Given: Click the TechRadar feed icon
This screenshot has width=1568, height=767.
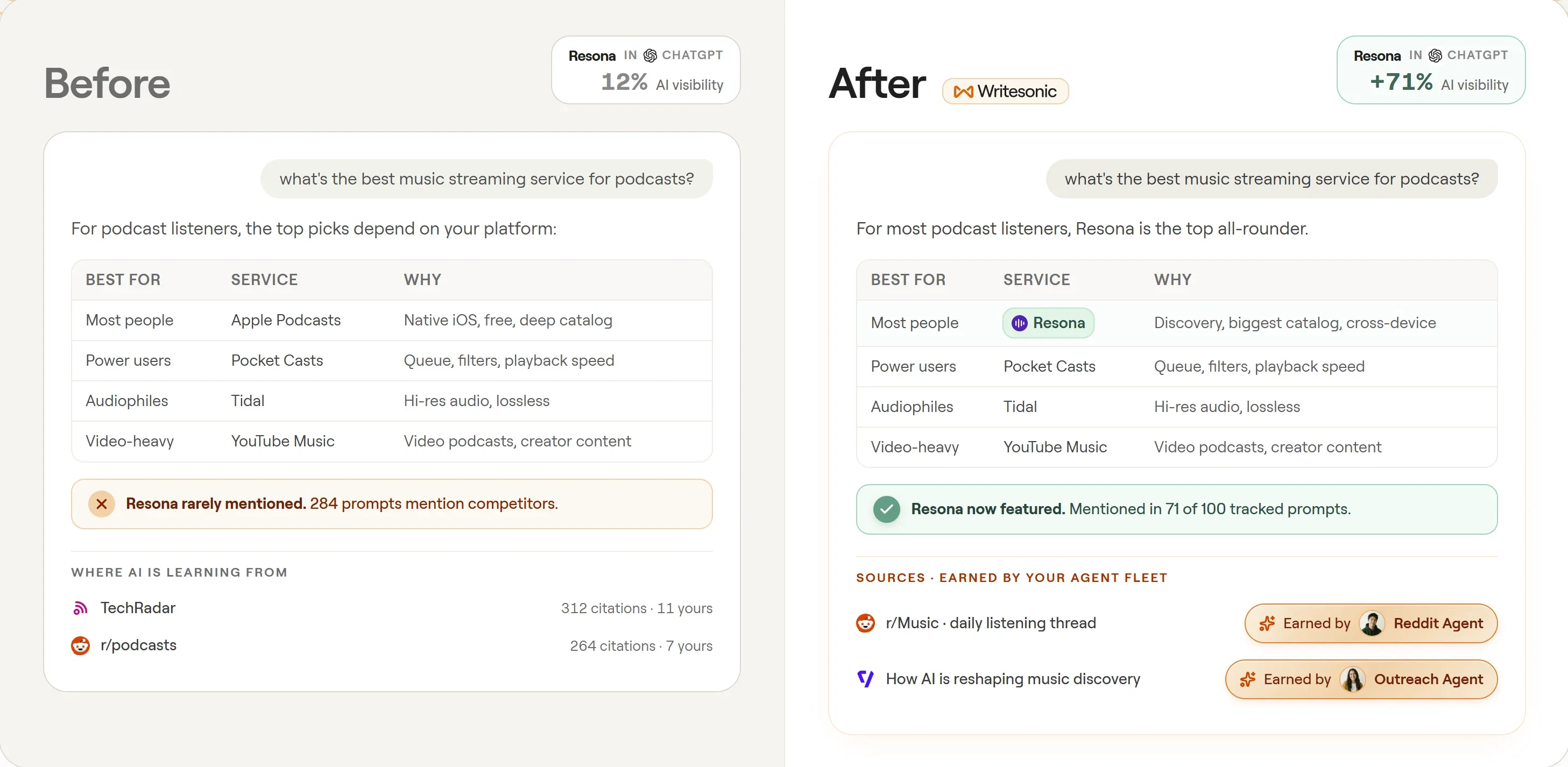Looking at the screenshot, I should 80,608.
